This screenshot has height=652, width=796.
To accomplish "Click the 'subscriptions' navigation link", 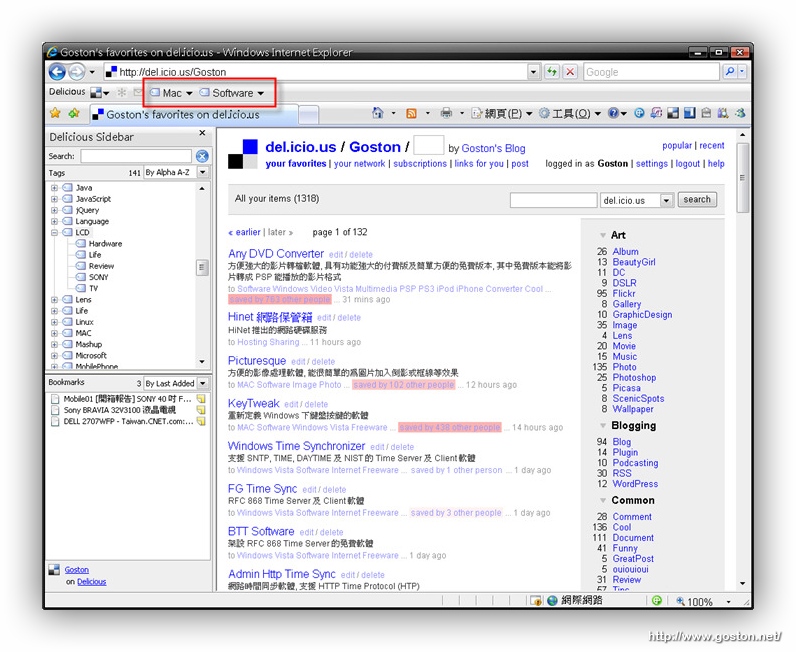I will point(420,164).
